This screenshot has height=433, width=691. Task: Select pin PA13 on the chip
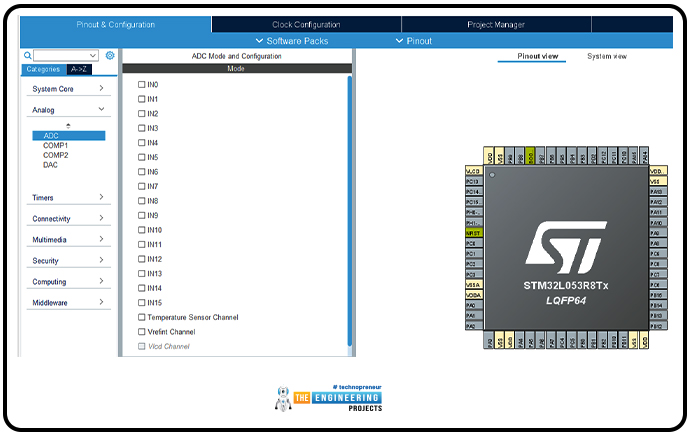pyautogui.click(x=658, y=192)
